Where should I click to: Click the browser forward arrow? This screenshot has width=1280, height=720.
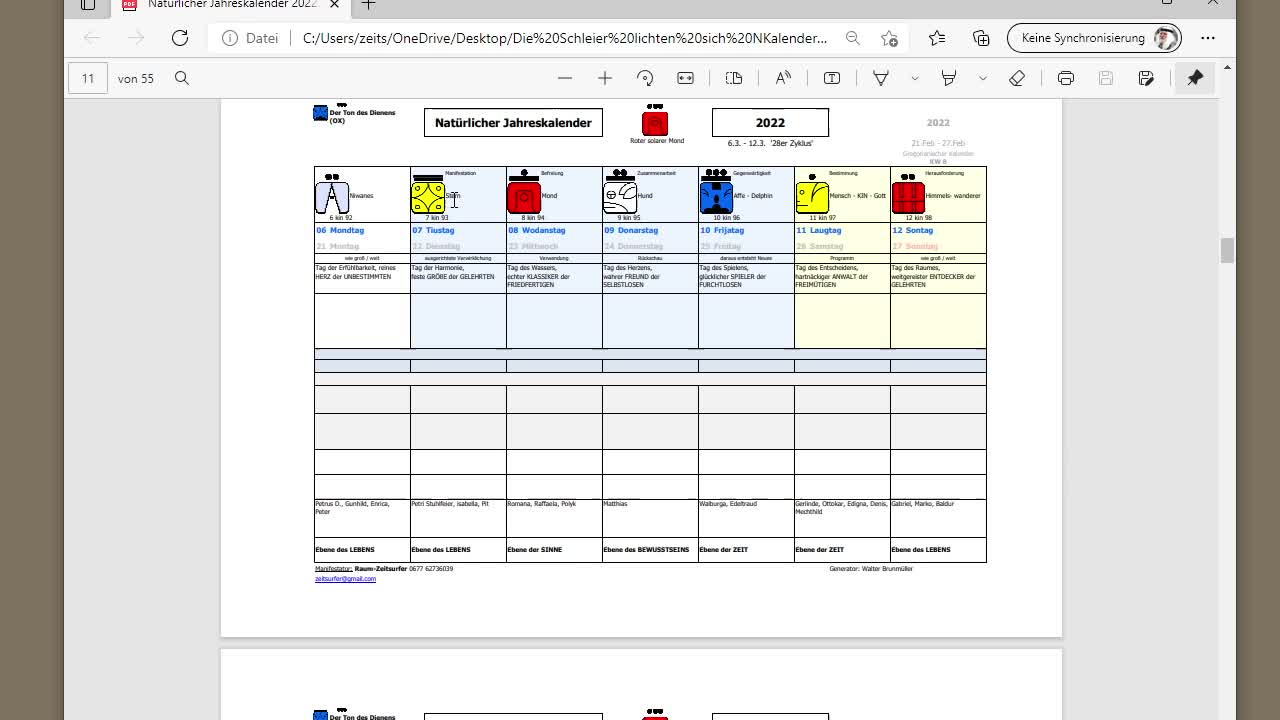click(x=136, y=38)
